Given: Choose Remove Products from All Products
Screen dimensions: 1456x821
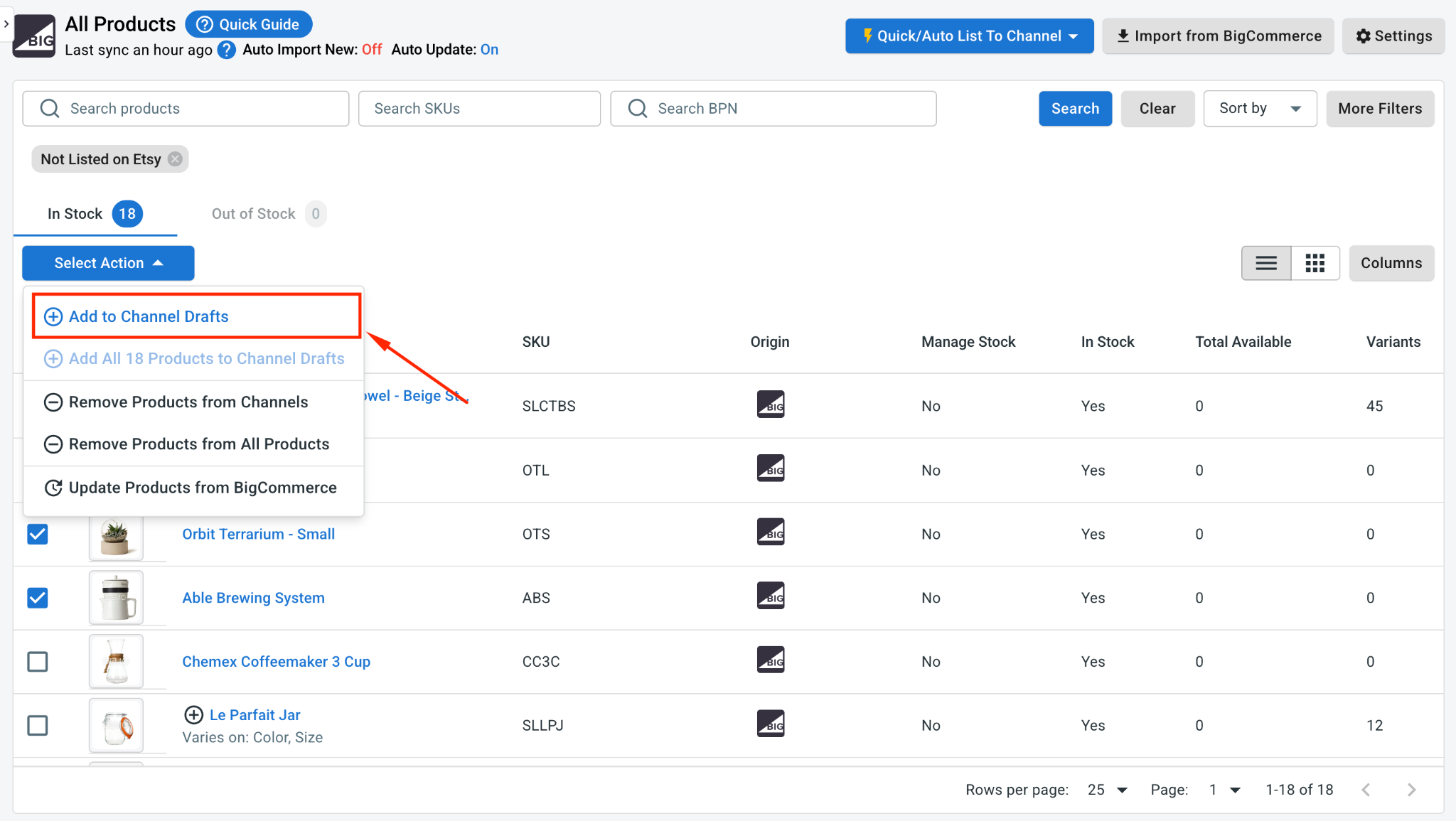Looking at the screenshot, I should tap(194, 444).
